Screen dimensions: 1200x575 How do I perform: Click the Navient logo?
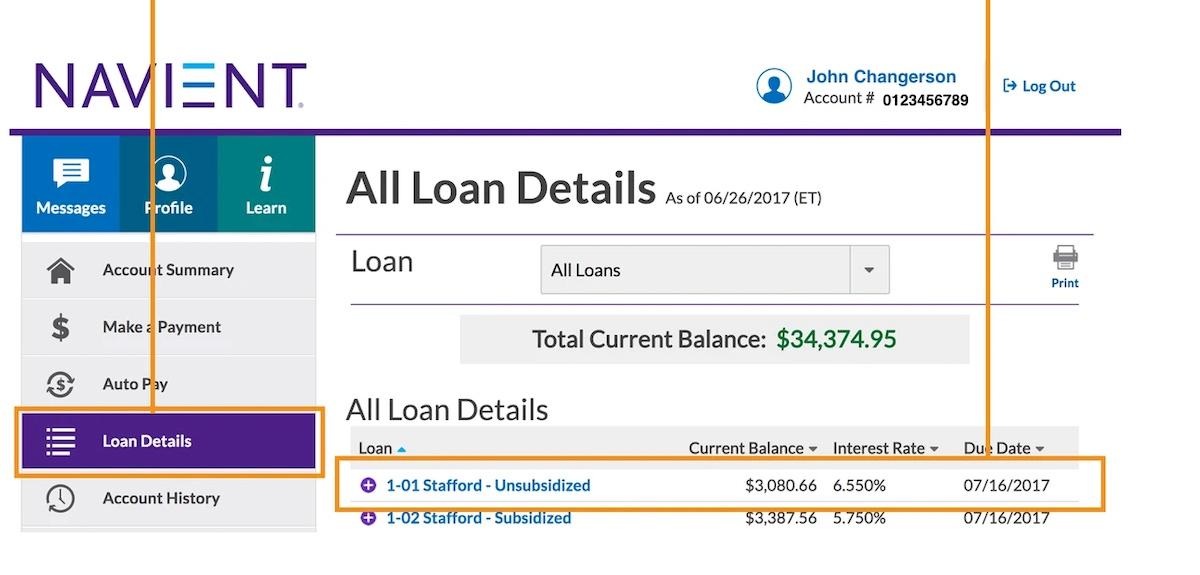(x=170, y=86)
